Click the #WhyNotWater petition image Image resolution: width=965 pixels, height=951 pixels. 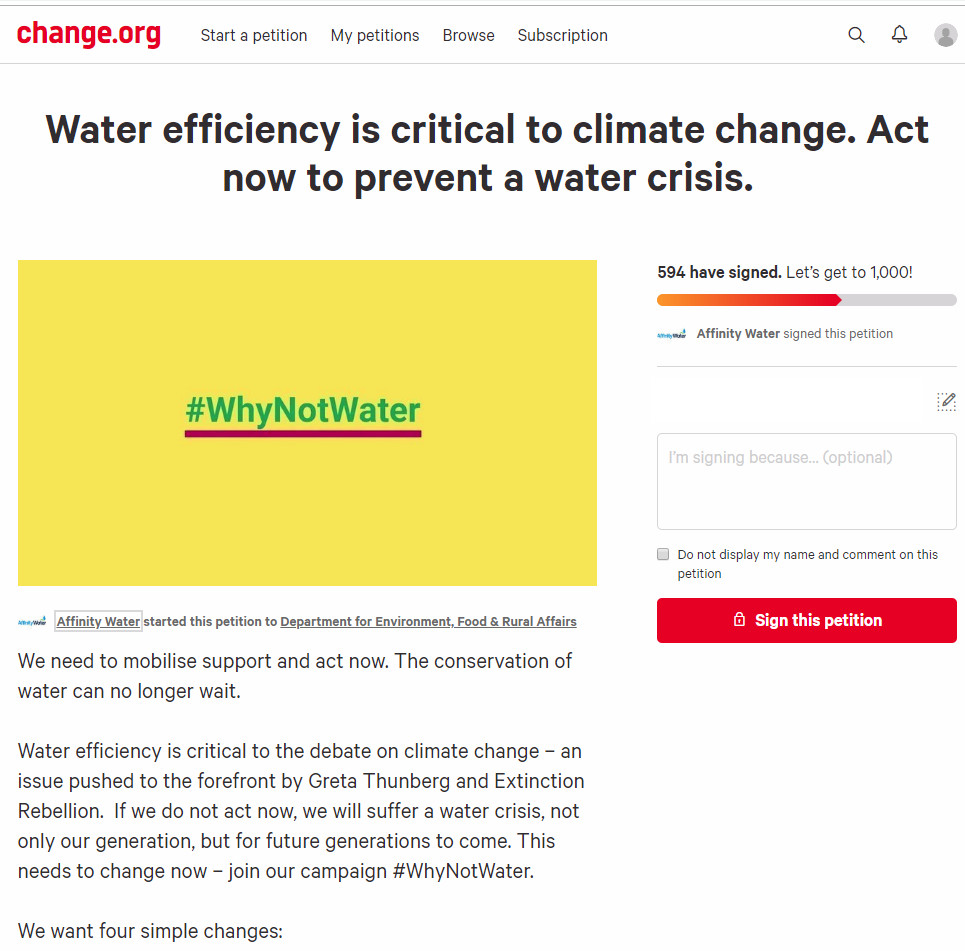(x=307, y=422)
